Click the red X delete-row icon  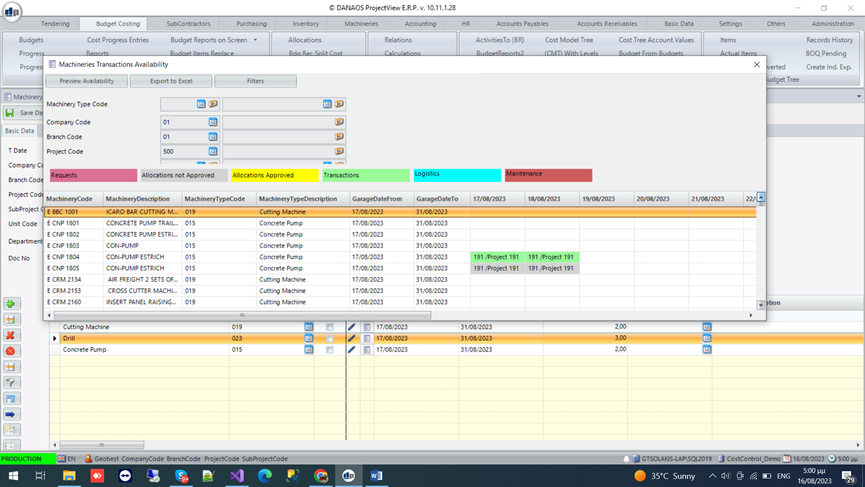pyautogui.click(x=10, y=335)
